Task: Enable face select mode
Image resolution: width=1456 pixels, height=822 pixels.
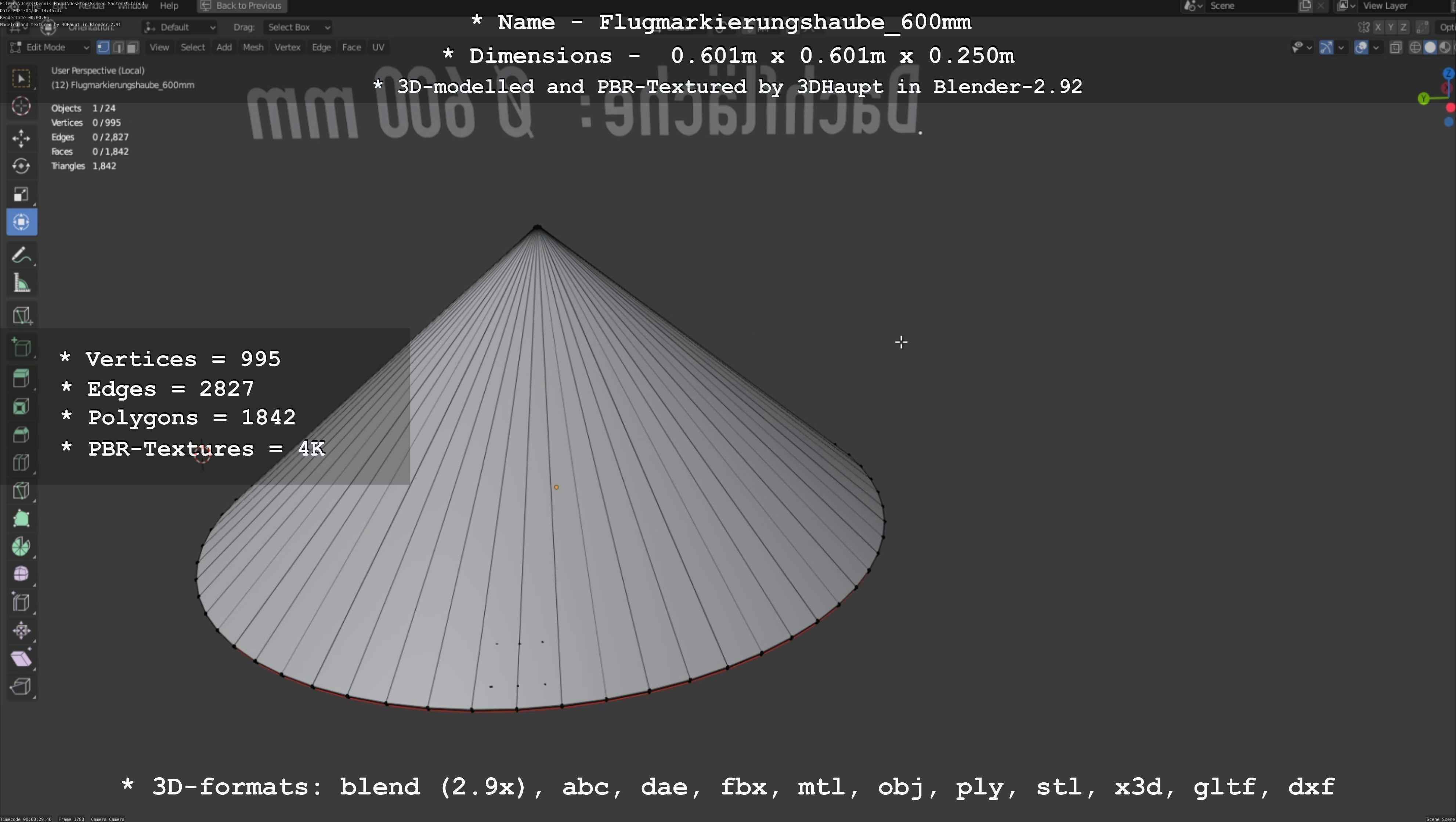Action: [132, 47]
